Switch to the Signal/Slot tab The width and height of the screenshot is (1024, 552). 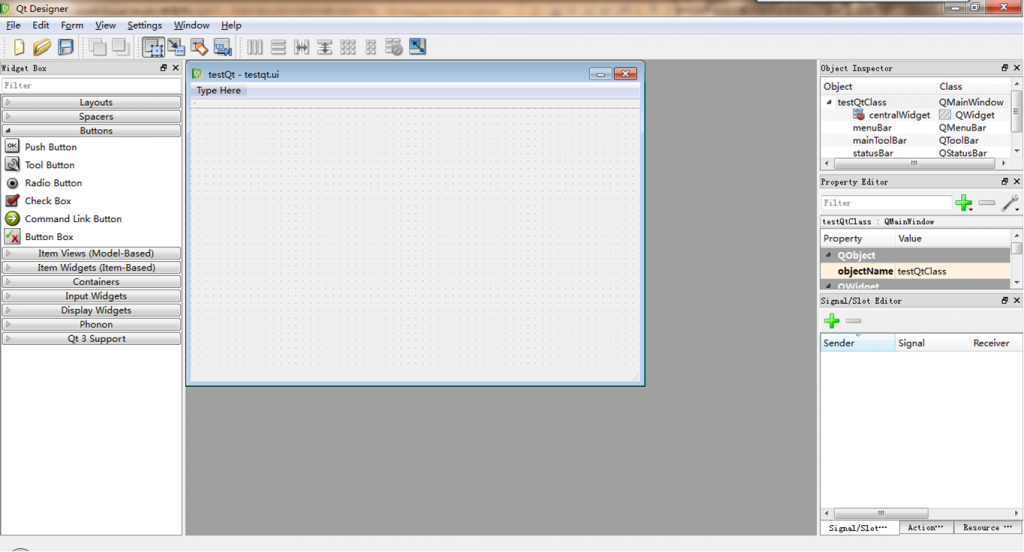[x=859, y=528]
